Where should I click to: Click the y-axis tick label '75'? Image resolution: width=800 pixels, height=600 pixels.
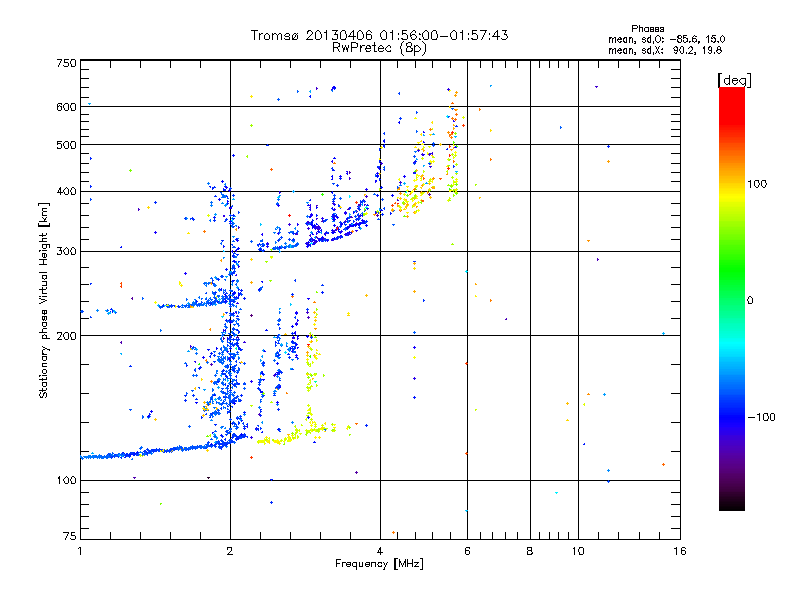click(70, 536)
